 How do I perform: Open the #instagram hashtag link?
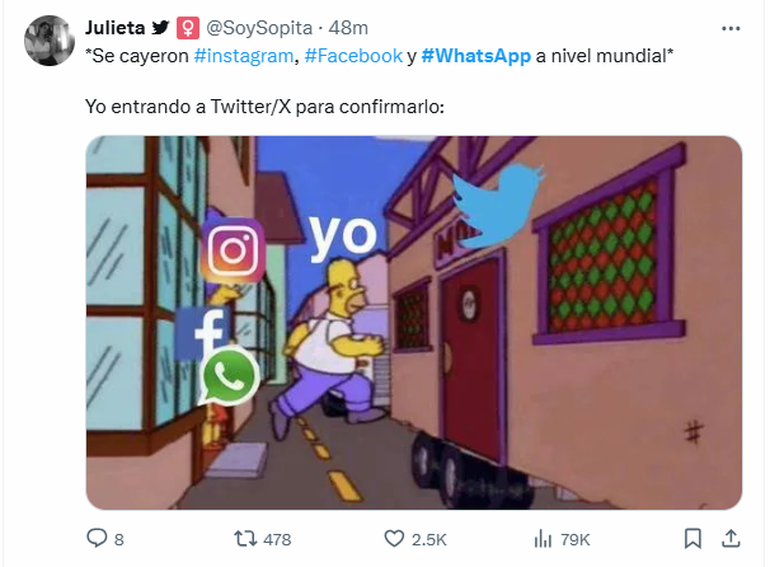[x=244, y=56]
